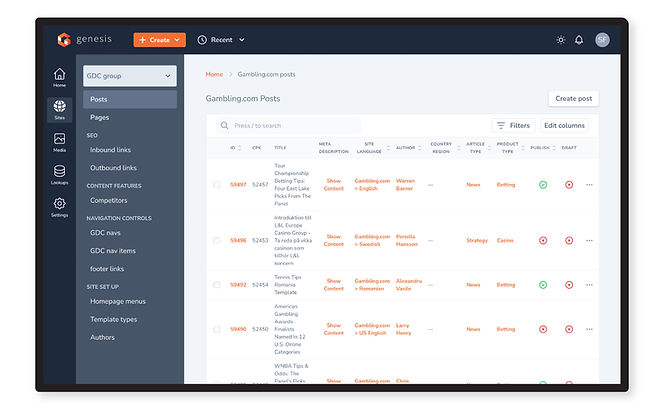Screen dimensions: 664x408
Task: Open row actions for post 59496
Action: pyautogui.click(x=589, y=240)
